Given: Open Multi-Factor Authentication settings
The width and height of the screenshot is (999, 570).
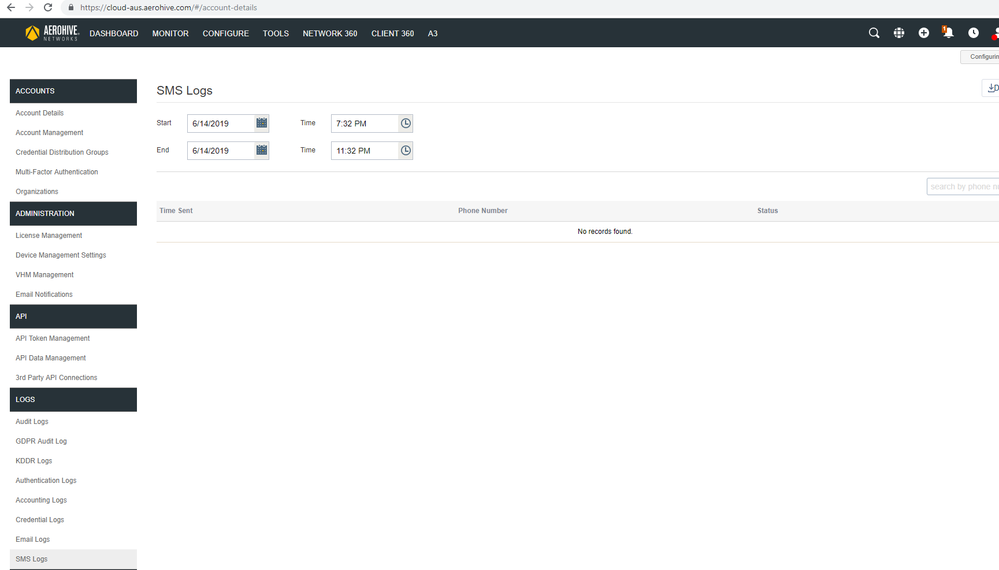Looking at the screenshot, I should [x=57, y=172].
